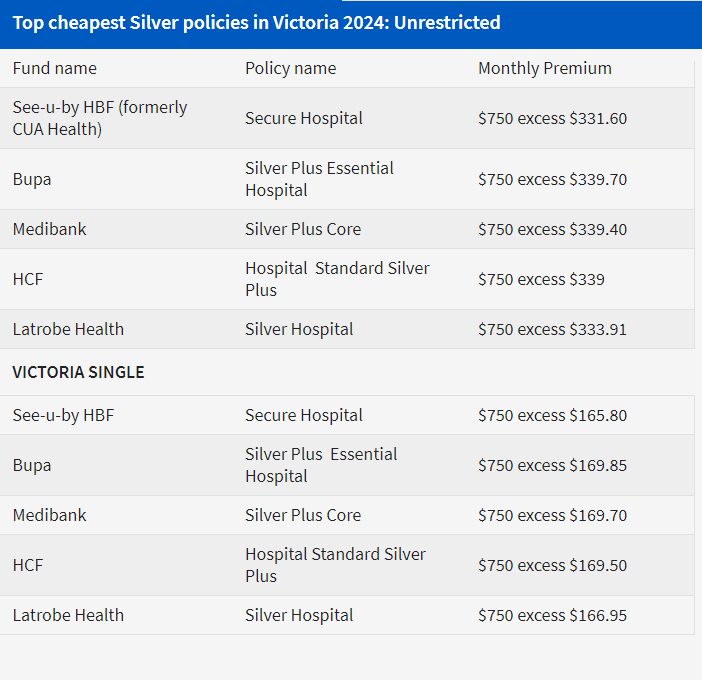
Task: Click the Policy name column header
Action: [290, 68]
